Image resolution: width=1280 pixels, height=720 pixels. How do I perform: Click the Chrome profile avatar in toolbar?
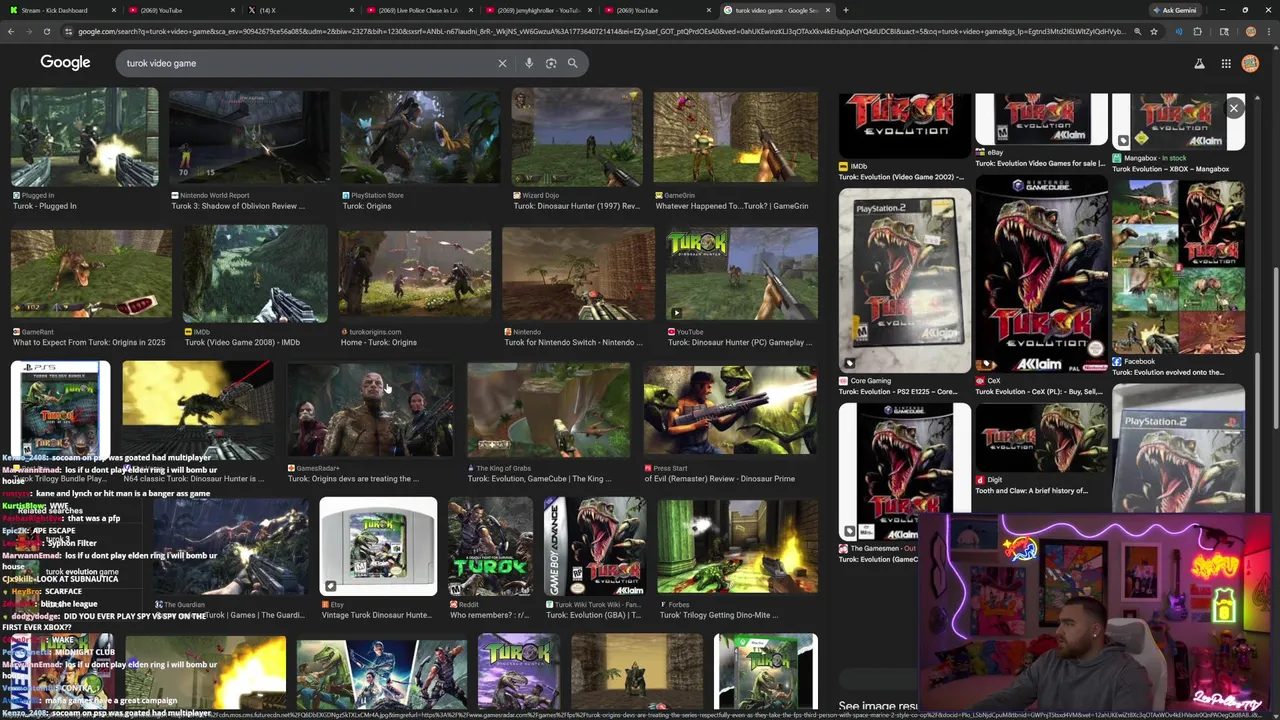coord(1251,31)
